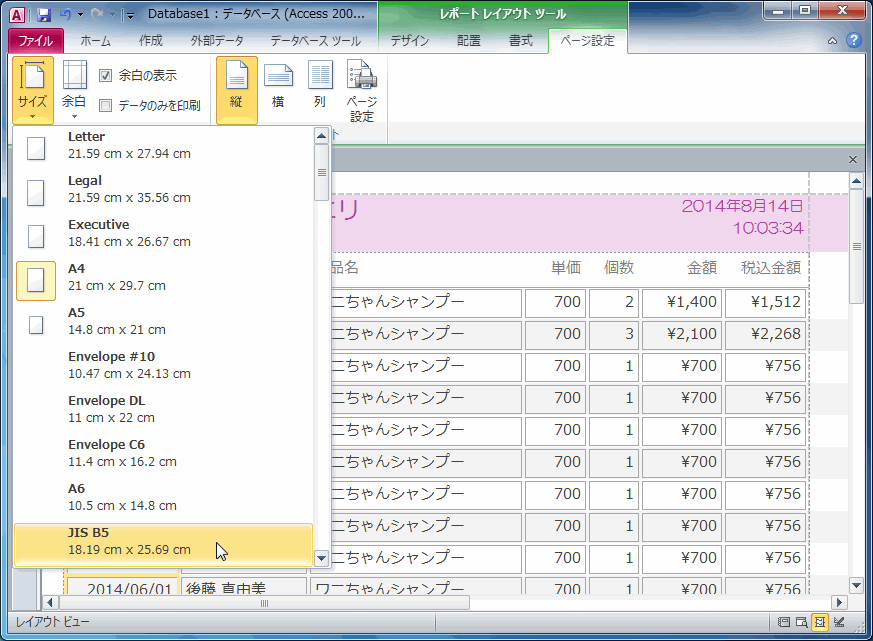Switch to the ホーム tab

pyautogui.click(x=95, y=41)
